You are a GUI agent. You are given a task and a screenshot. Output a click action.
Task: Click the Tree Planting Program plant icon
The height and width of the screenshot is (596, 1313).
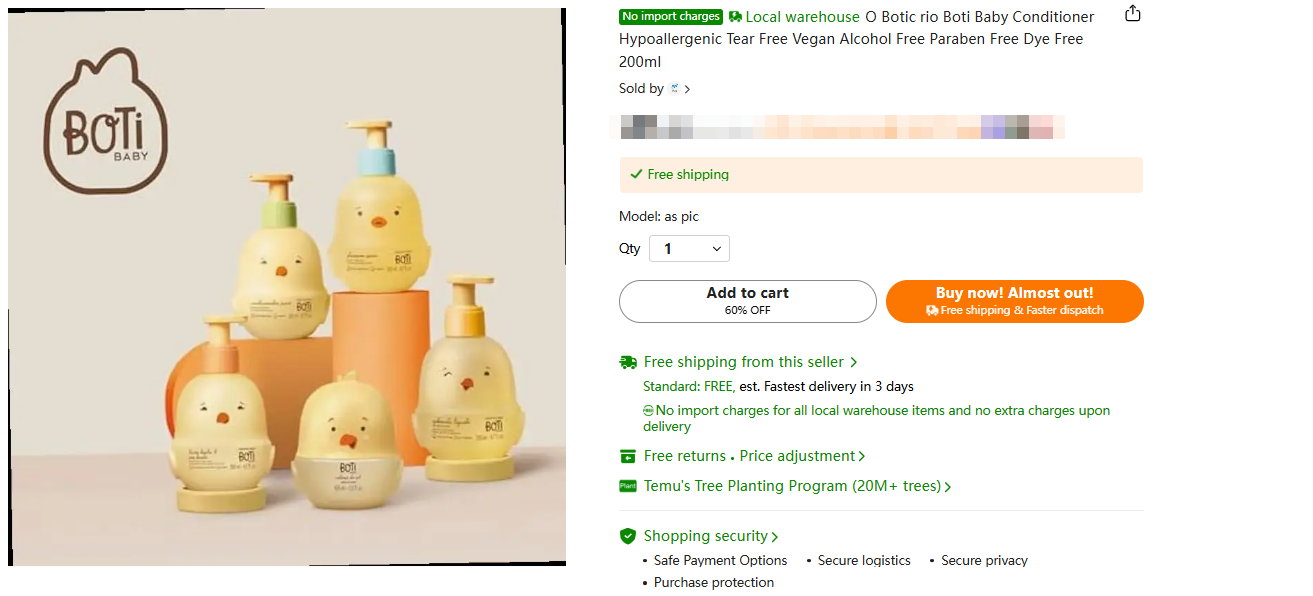(629, 485)
